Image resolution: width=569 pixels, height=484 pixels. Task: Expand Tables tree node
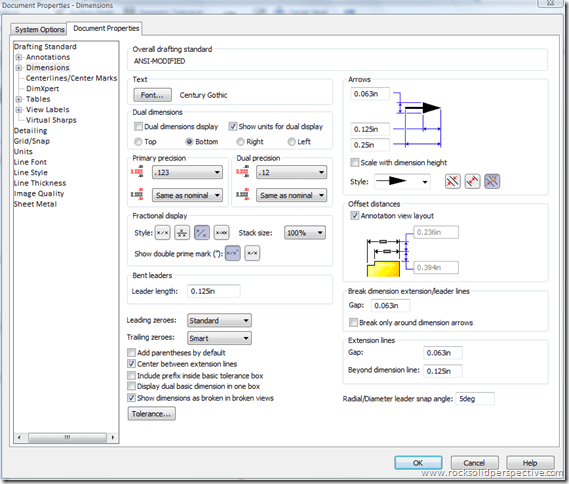[19, 99]
